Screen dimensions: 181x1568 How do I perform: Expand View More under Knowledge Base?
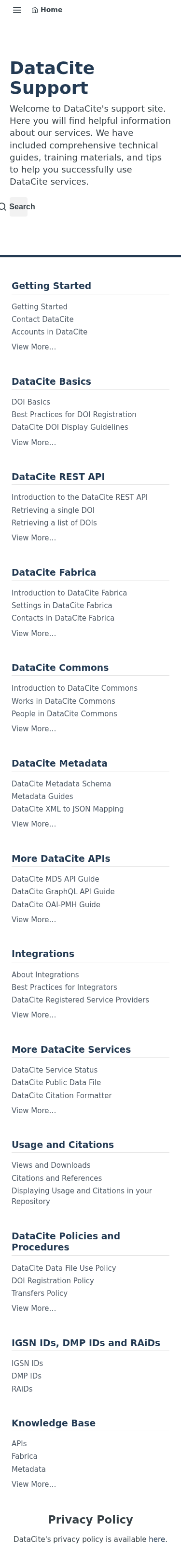34,1484
